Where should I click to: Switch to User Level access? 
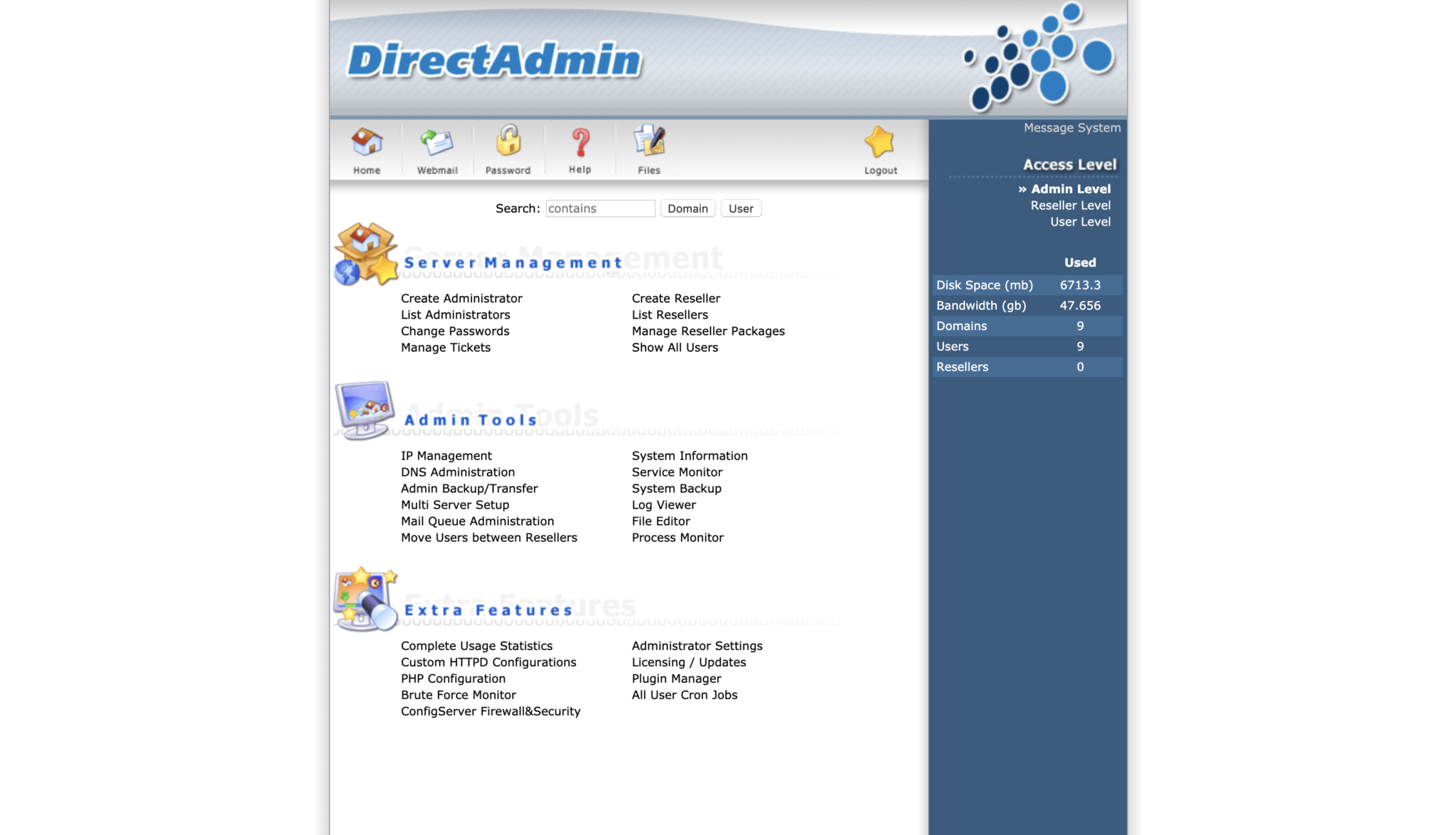[x=1080, y=221]
